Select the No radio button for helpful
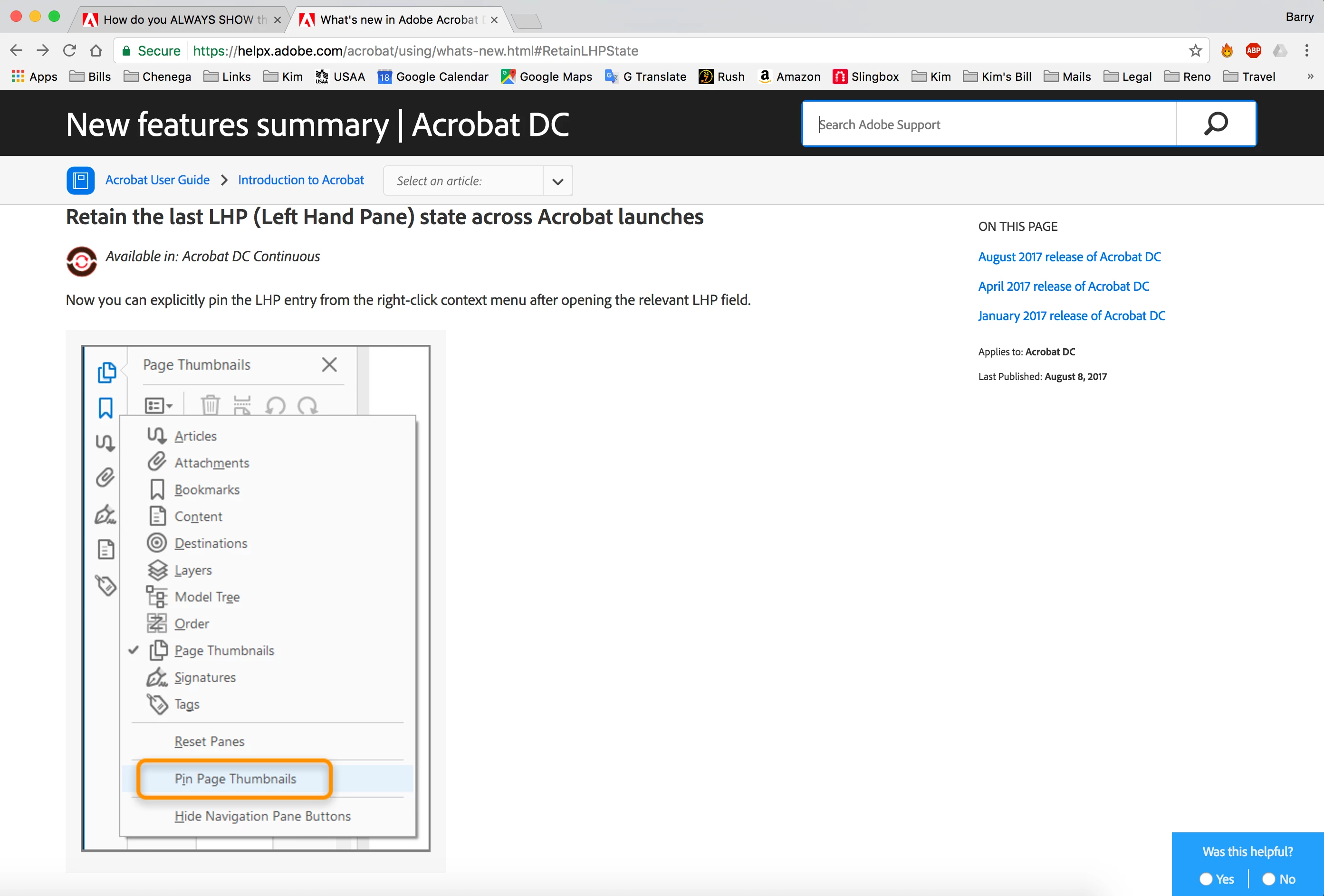Screen dimensions: 1324x896 tap(1268, 879)
